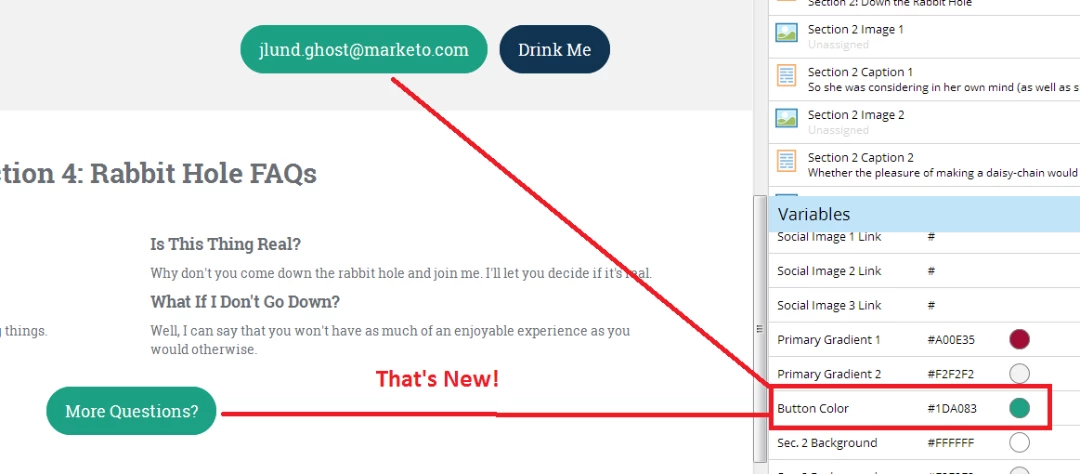The width and height of the screenshot is (1080, 474).
Task: Select the Section 2 Caption 2 element
Action: tap(924, 165)
